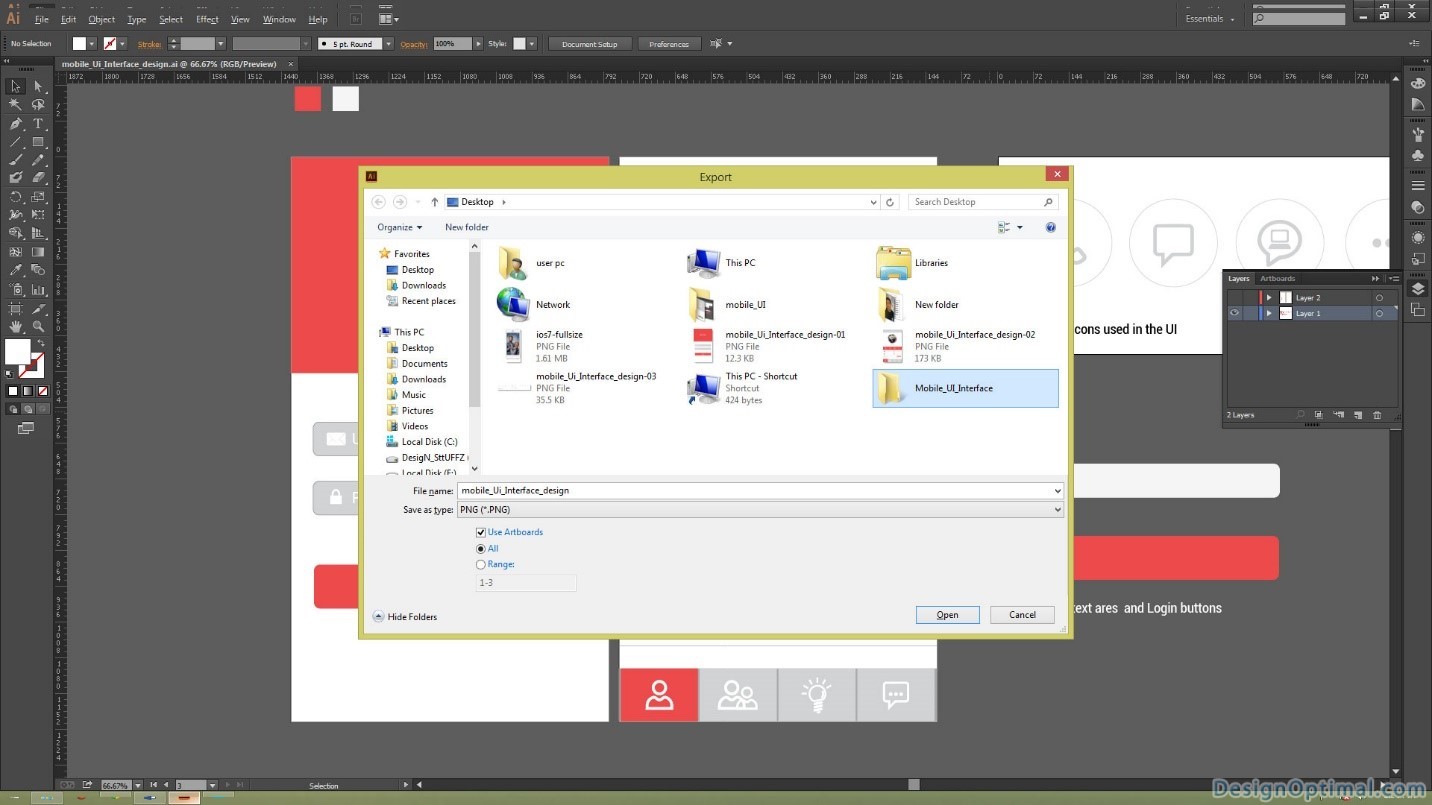Screen dimensions: 1432x805
Task: Open the Document Setup button
Action: (590, 44)
